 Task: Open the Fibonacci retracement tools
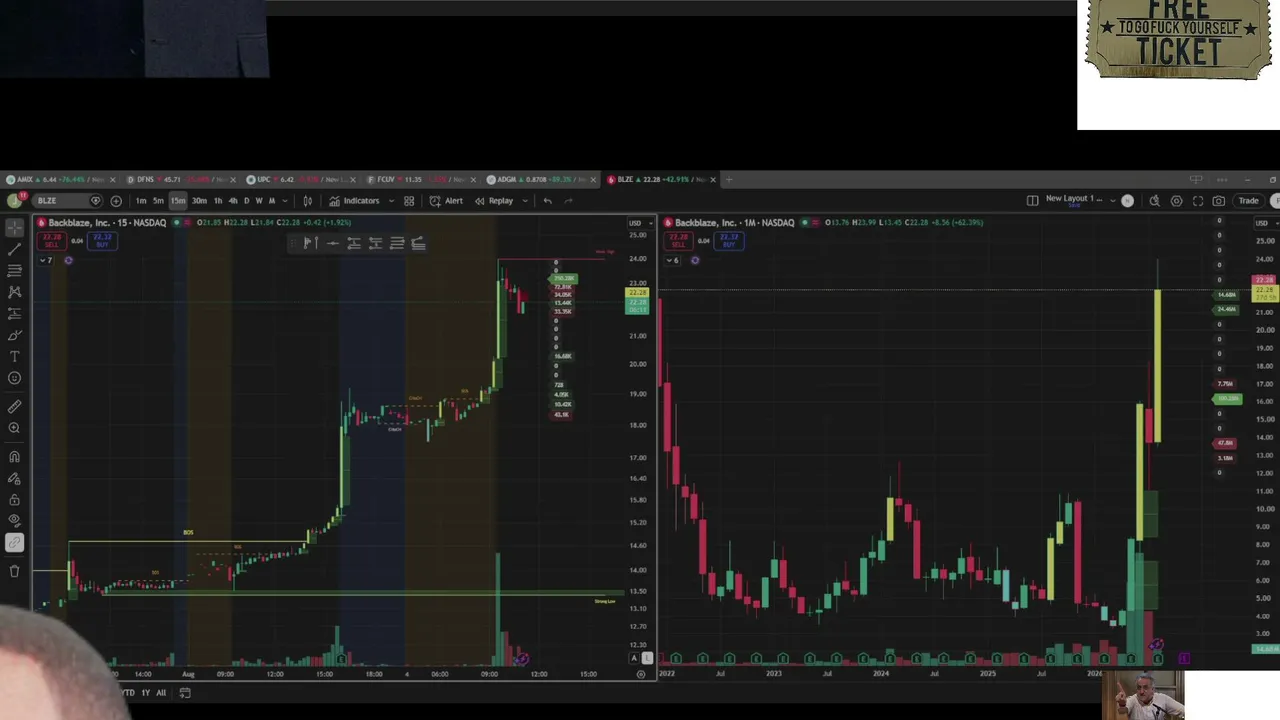pos(14,271)
